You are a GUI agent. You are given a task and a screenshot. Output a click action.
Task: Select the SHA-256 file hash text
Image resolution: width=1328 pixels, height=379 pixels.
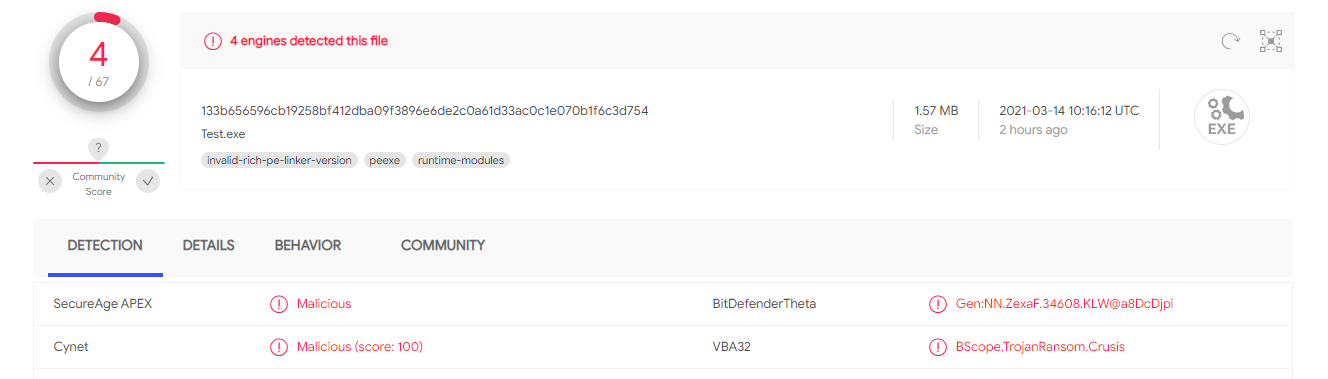425,111
